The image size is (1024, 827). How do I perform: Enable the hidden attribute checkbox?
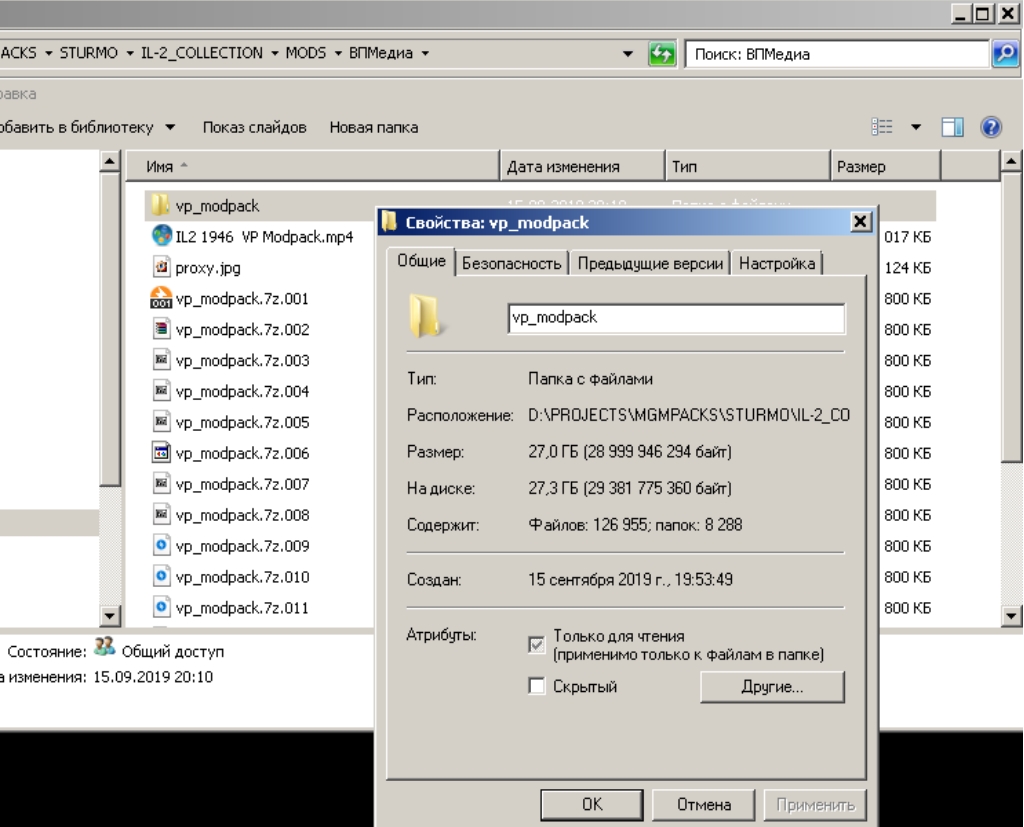tap(536, 686)
